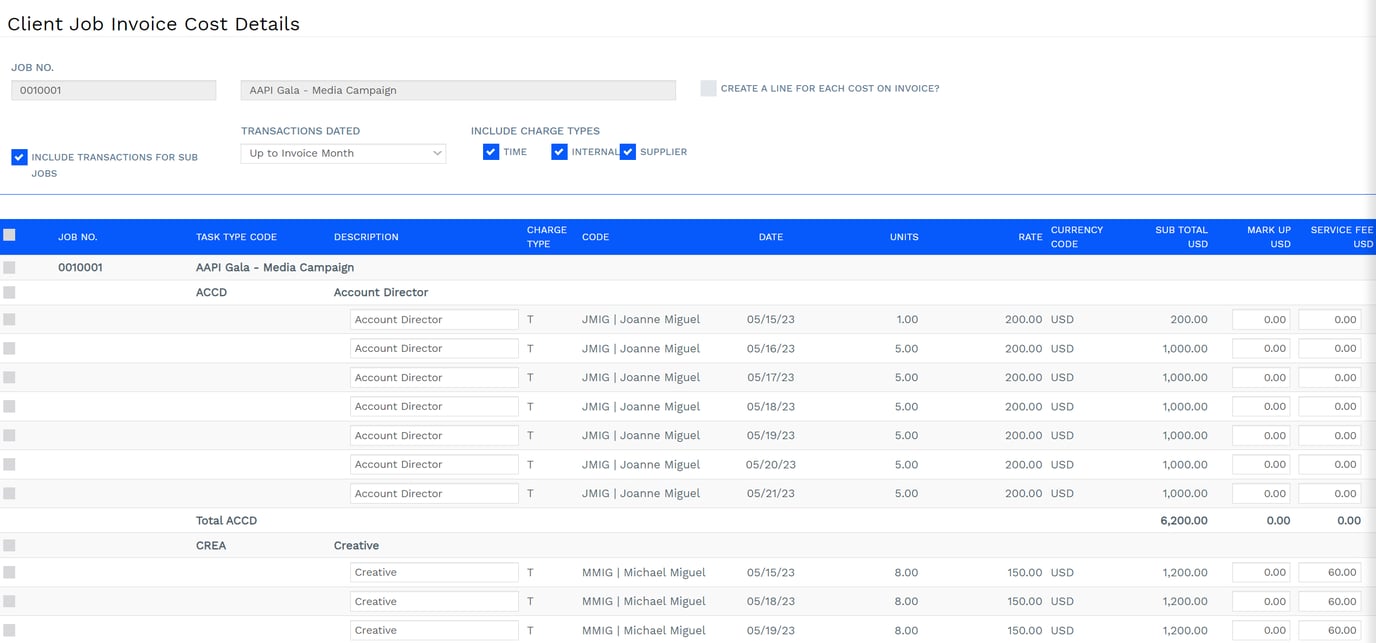Click MMIG | Michael Miguel on 05/15/23 row

coord(644,572)
